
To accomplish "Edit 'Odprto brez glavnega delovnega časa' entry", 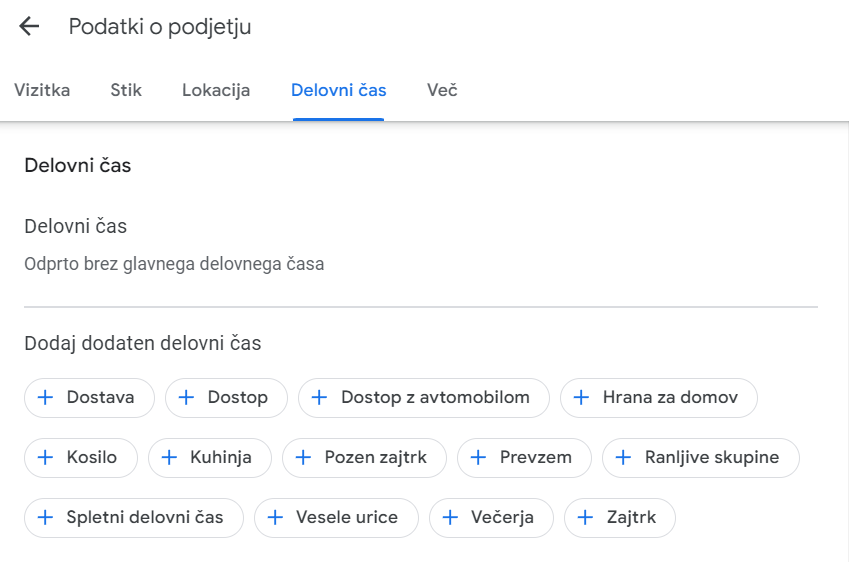I will click(174, 264).
